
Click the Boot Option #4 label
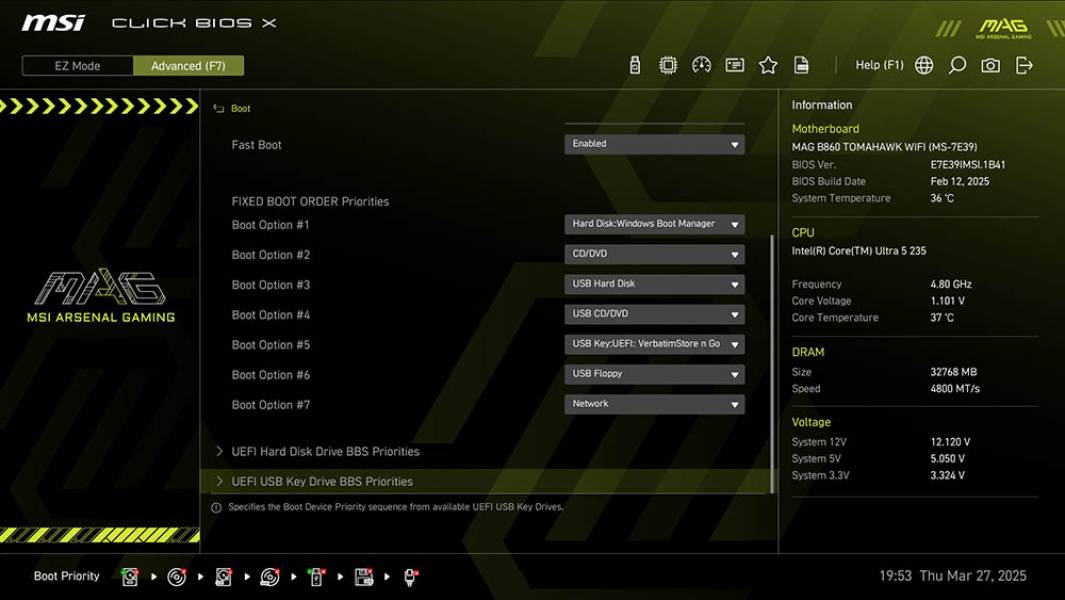pos(270,315)
